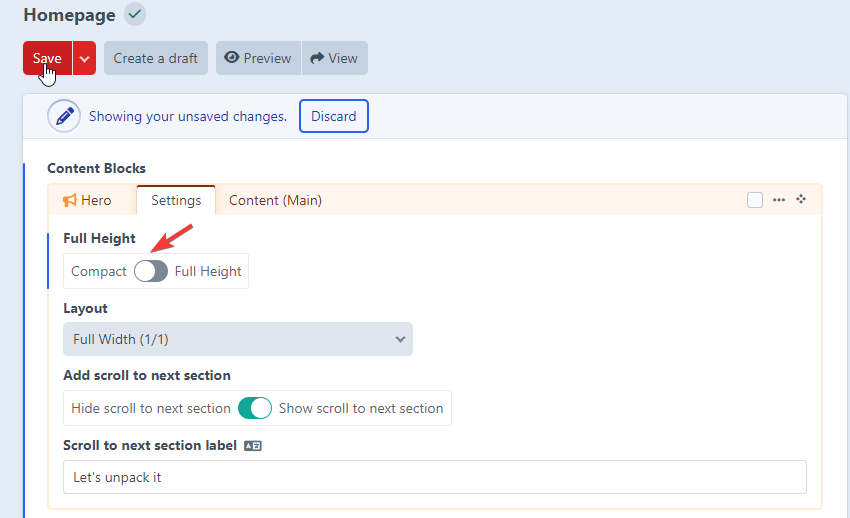
Task: Click the share arrow icon on View
Action: [x=317, y=58]
